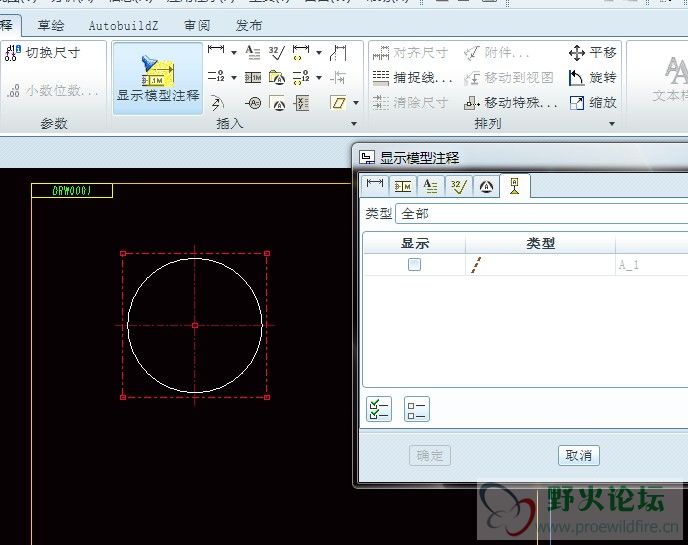Select the notes tab in annotations dialog

pos(430,186)
